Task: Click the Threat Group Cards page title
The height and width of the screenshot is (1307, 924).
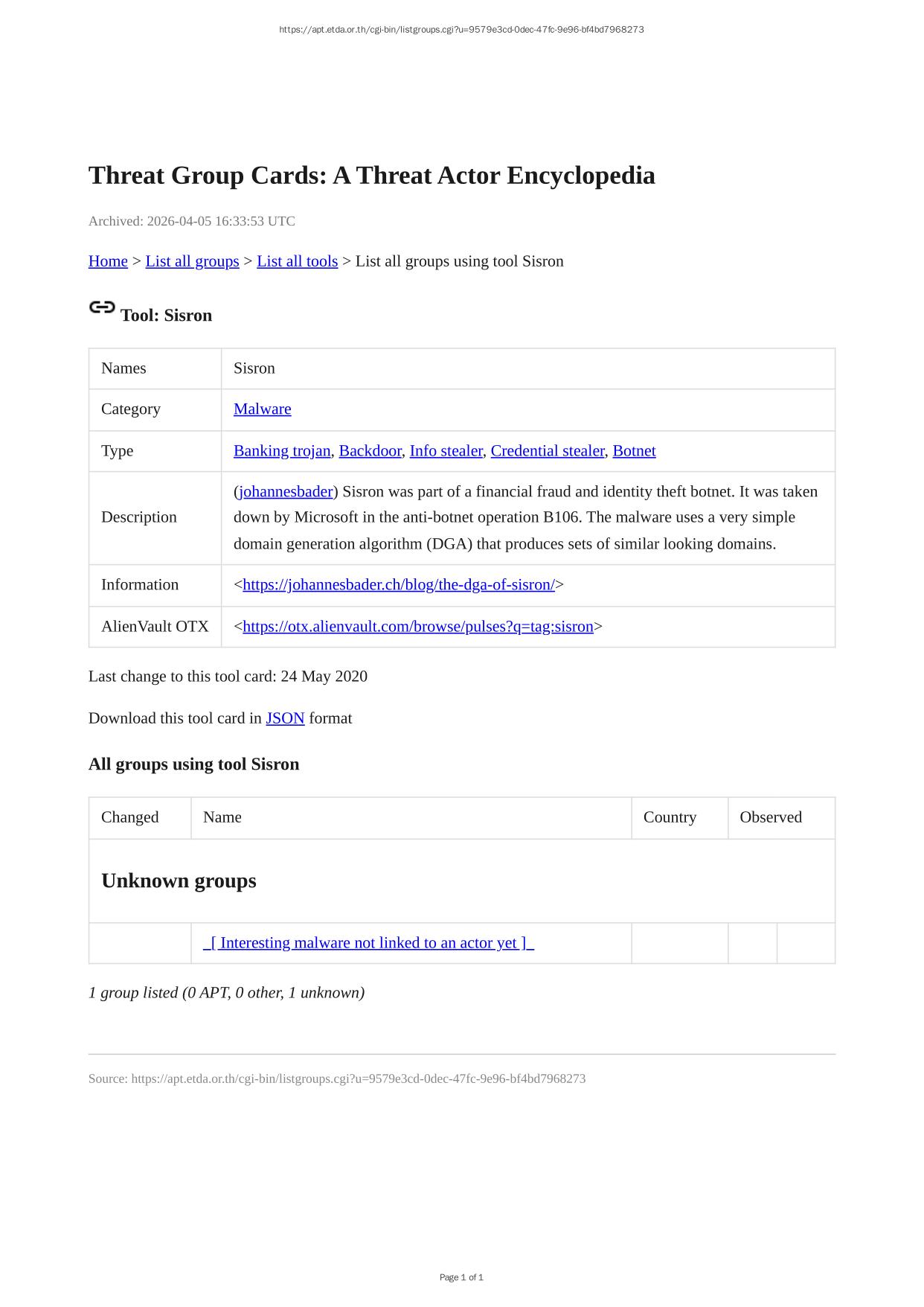Action: click(371, 176)
